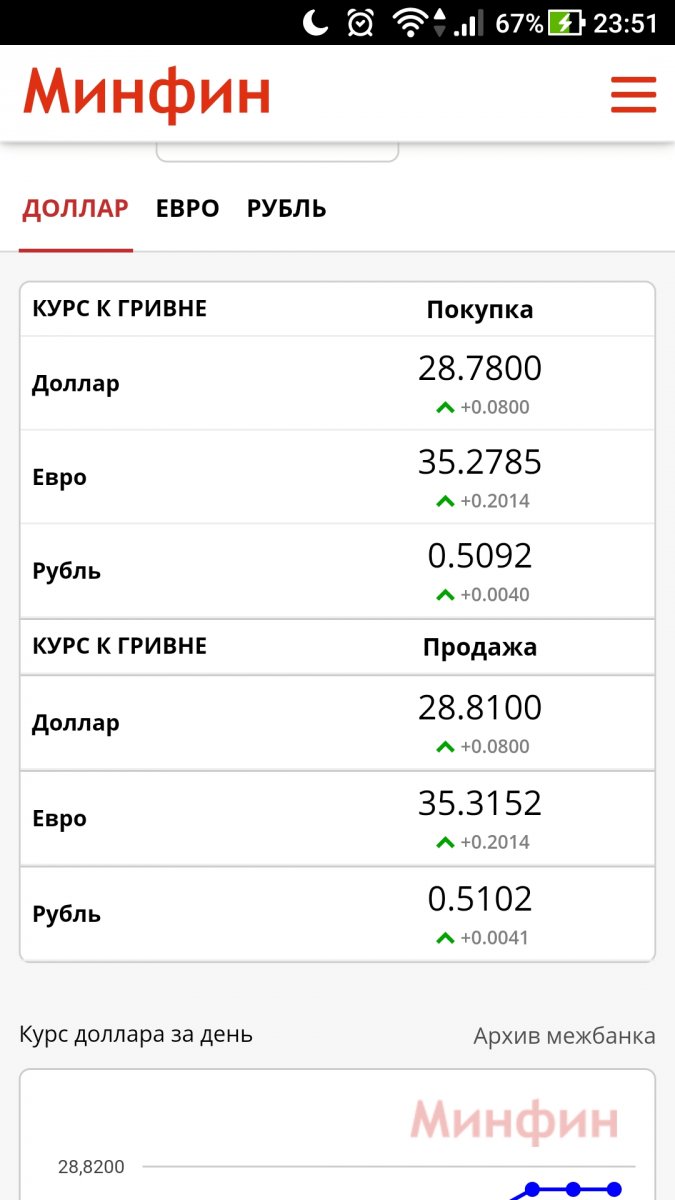Tap the last data point on dollar chart

coord(614,1189)
